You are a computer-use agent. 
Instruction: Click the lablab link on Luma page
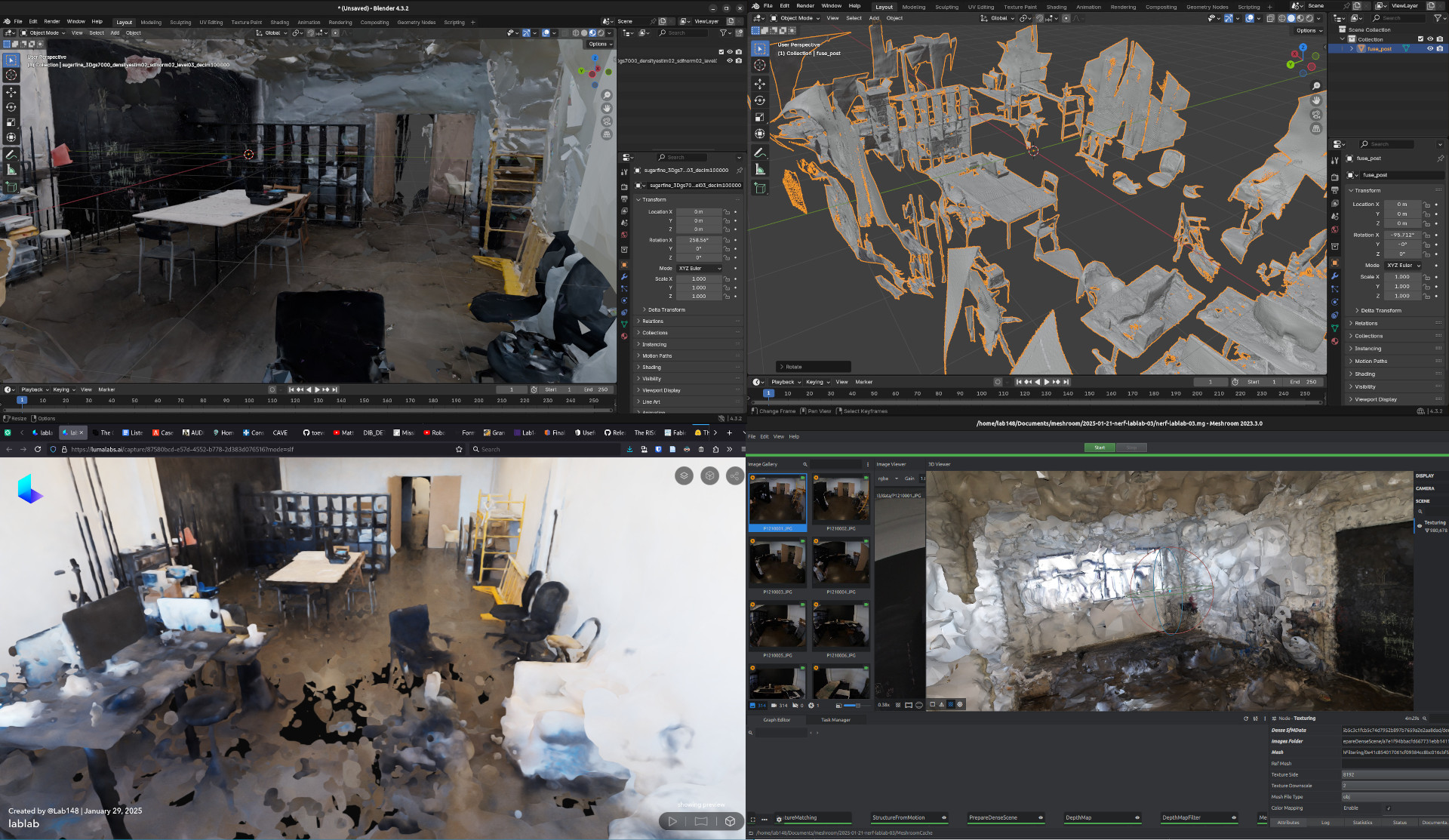point(23,823)
